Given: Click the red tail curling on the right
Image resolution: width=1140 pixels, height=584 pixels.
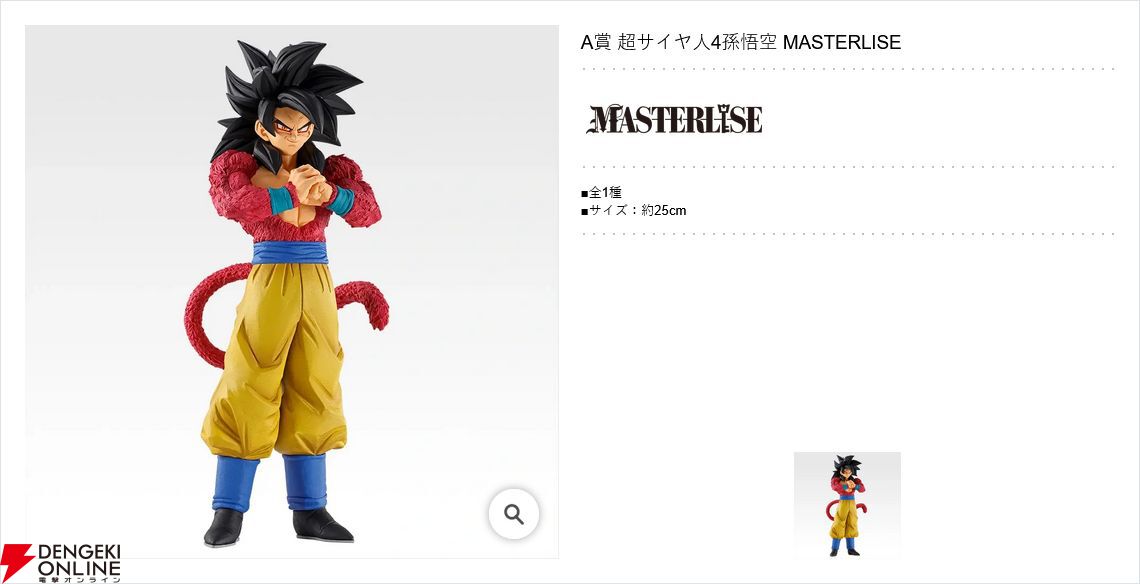Looking at the screenshot, I should (365, 300).
